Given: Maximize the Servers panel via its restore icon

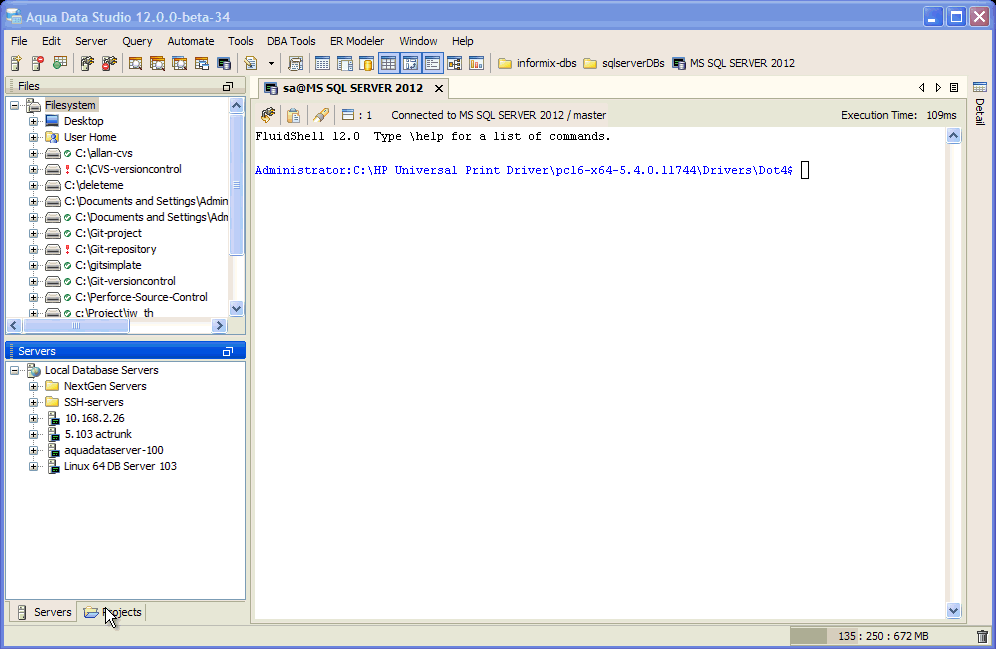Looking at the screenshot, I should click(228, 351).
